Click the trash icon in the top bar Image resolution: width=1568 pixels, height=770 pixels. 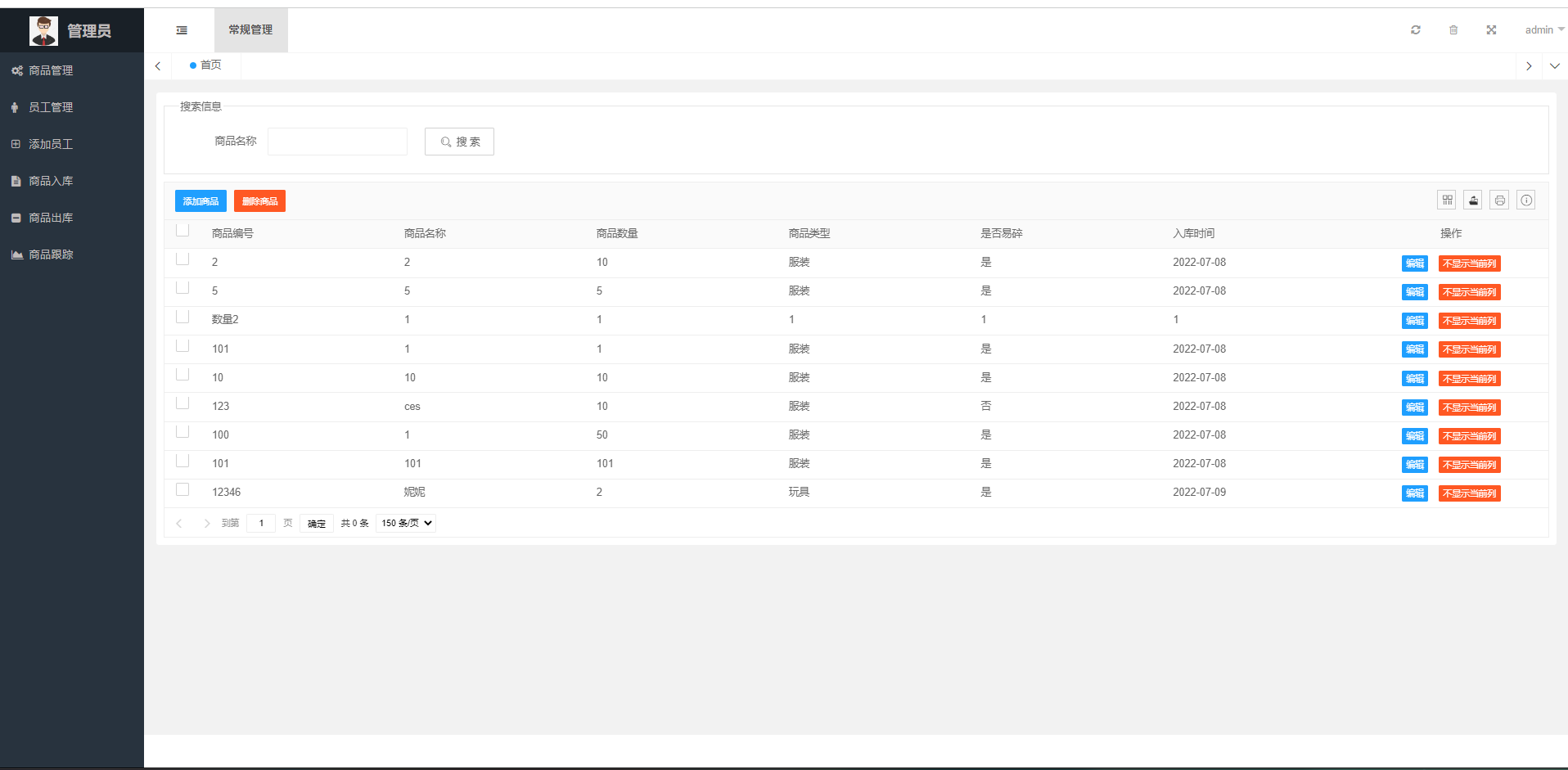pyautogui.click(x=1453, y=30)
